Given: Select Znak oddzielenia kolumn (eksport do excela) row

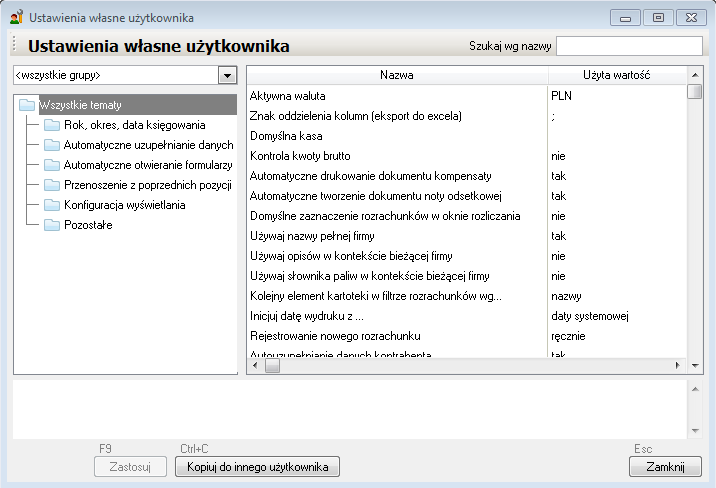Looking at the screenshot, I should 466,116.
